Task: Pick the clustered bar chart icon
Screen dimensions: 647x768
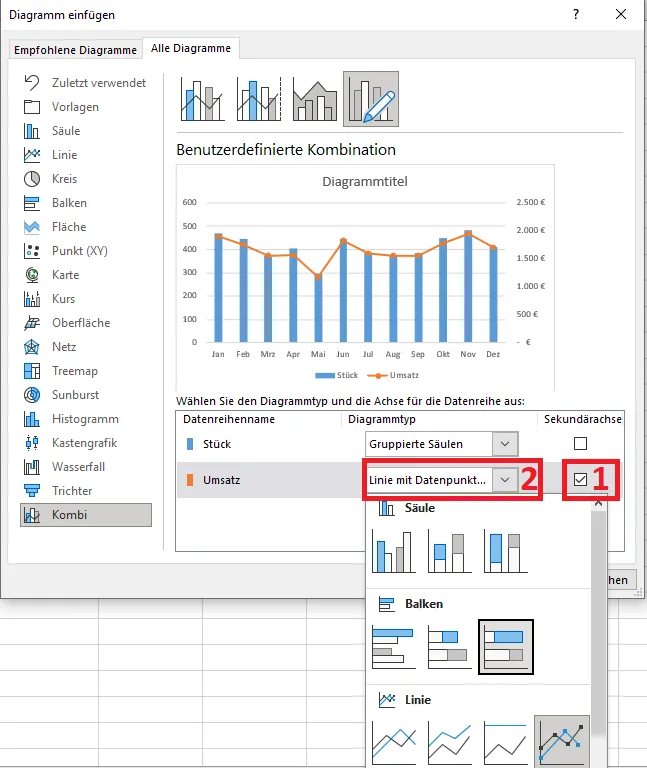Action: (x=393, y=647)
